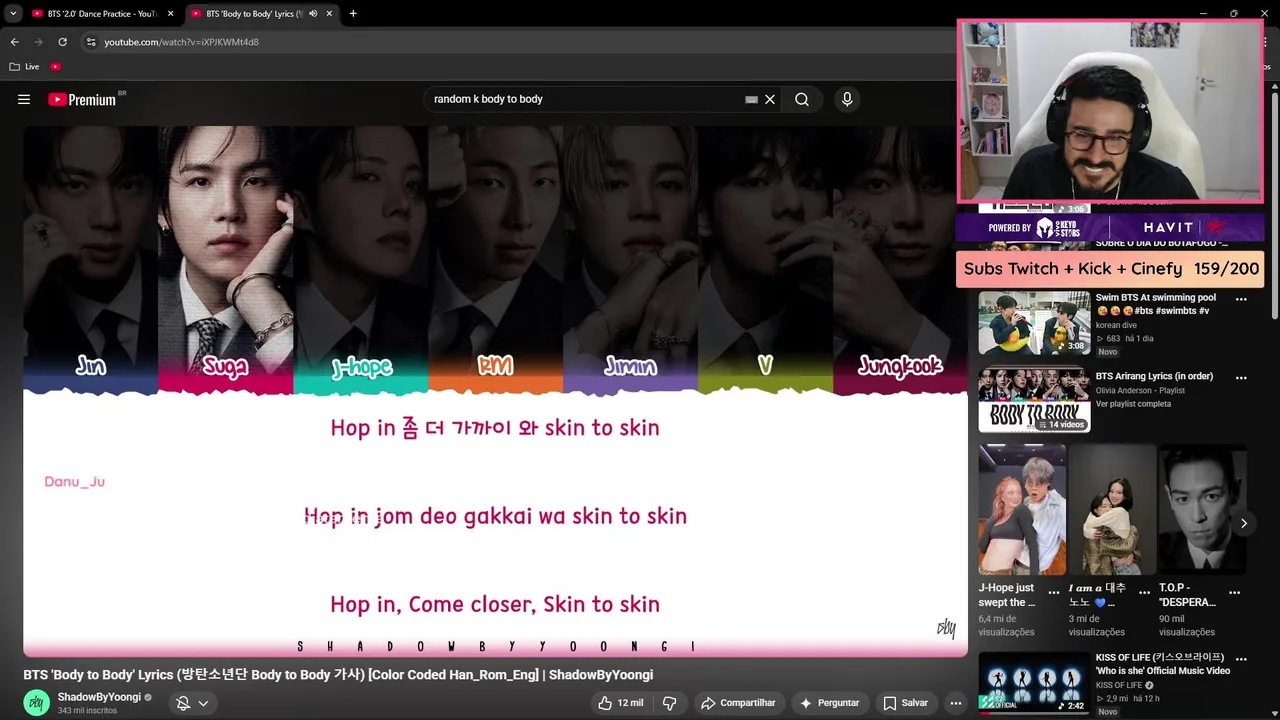Open options for T.O.P DESPERA short
The height and width of the screenshot is (720, 1280).
tap(1234, 594)
